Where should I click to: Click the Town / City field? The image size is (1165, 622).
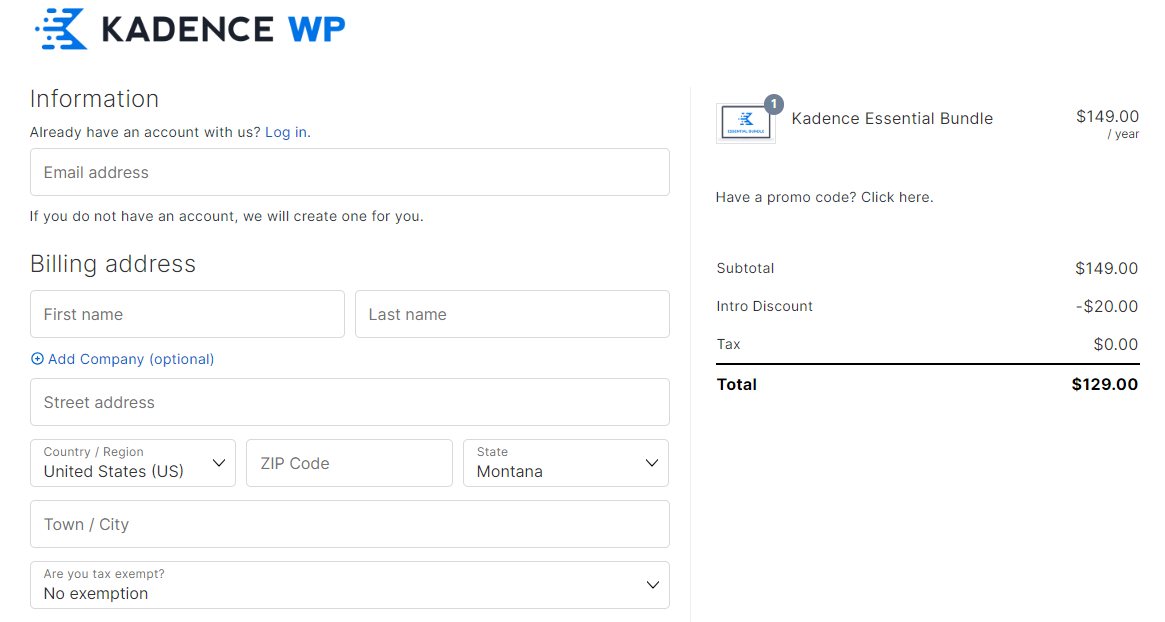(x=350, y=524)
